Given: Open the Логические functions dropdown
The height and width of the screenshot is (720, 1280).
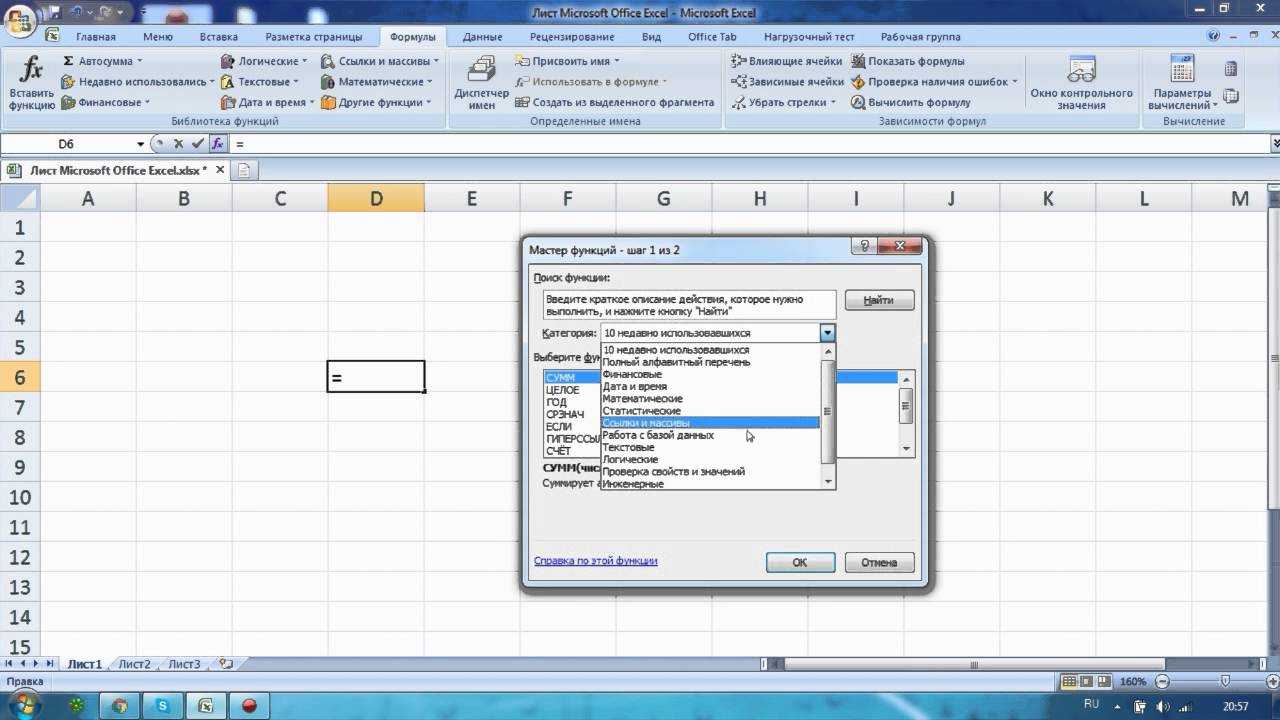Looking at the screenshot, I should tap(265, 61).
